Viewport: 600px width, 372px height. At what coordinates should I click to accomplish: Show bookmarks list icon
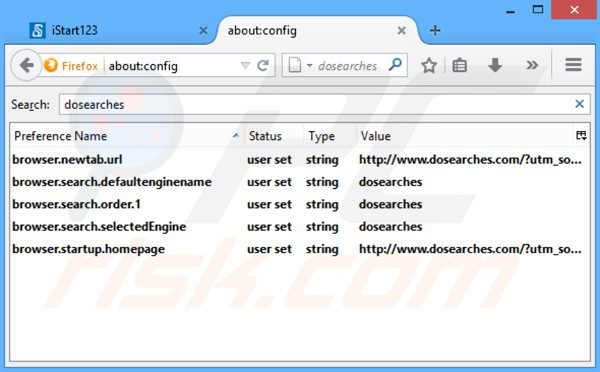click(459, 65)
